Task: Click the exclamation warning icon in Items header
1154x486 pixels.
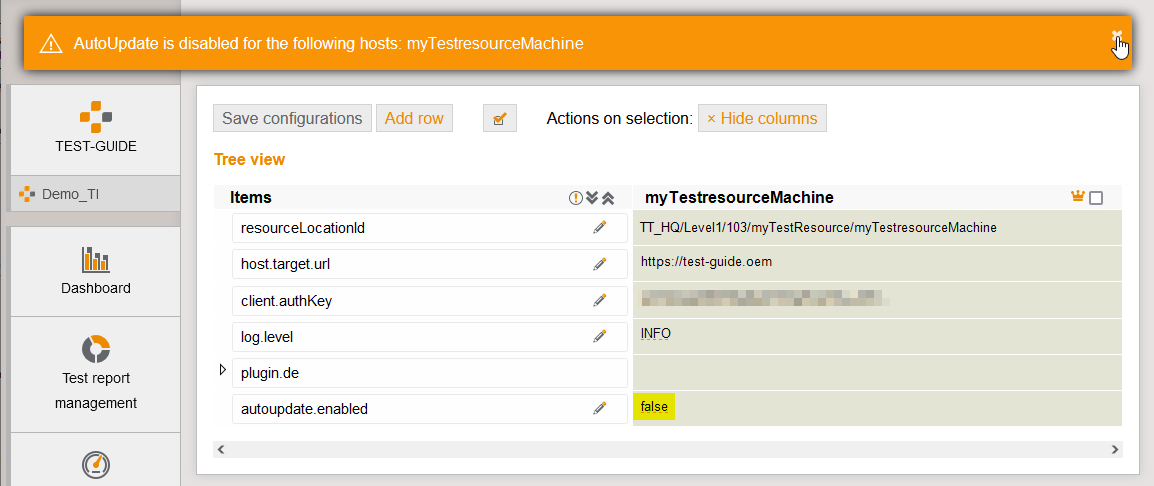Action: [575, 198]
